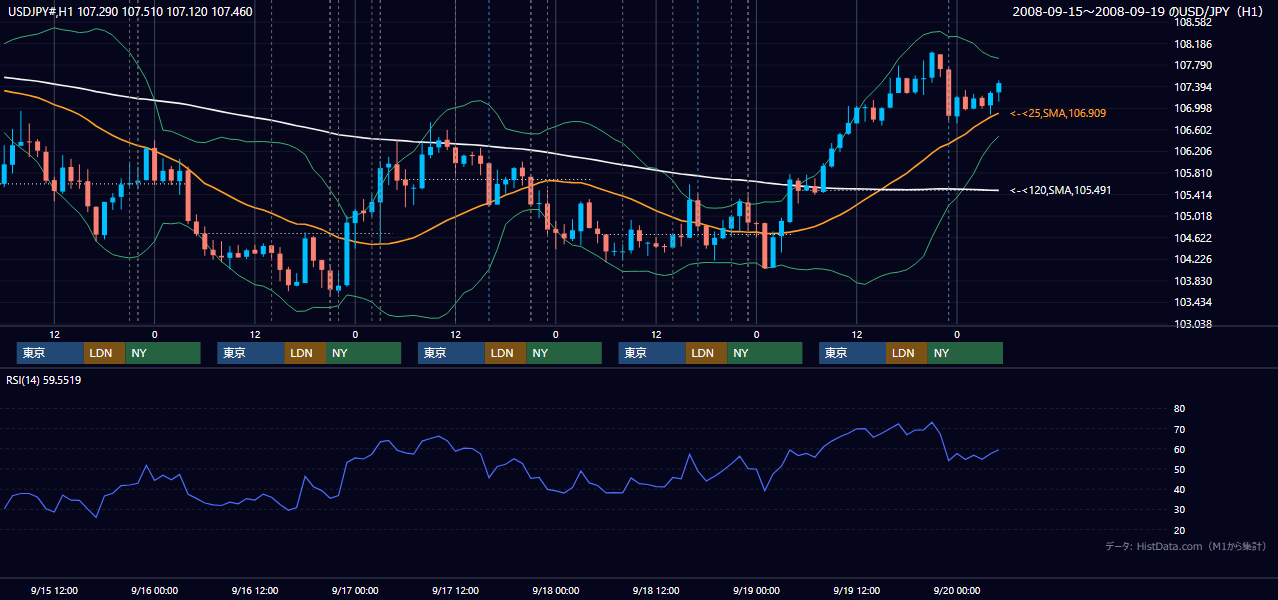Image resolution: width=1278 pixels, height=600 pixels.
Task: Select the 9/15 12:00 time axis label
Action: point(55,590)
